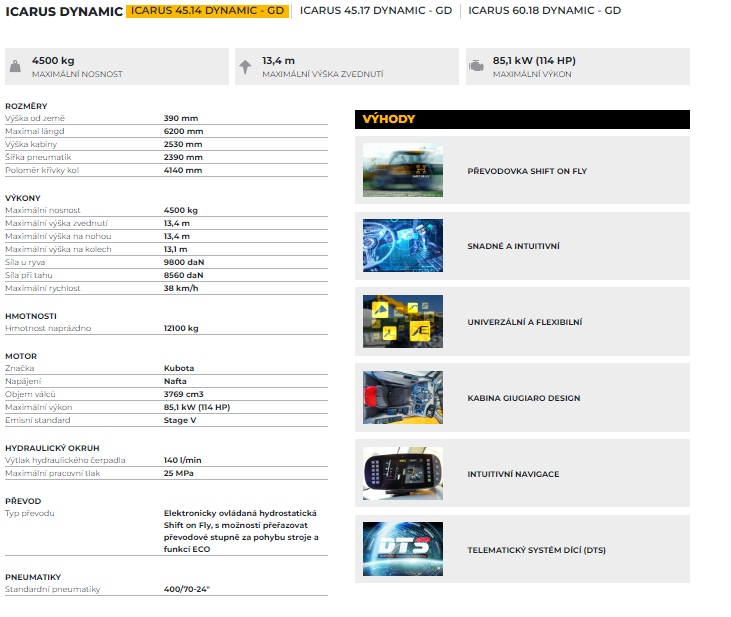Open the ICARUS 60.18 DYNAMIC - GD tab

[545, 11]
